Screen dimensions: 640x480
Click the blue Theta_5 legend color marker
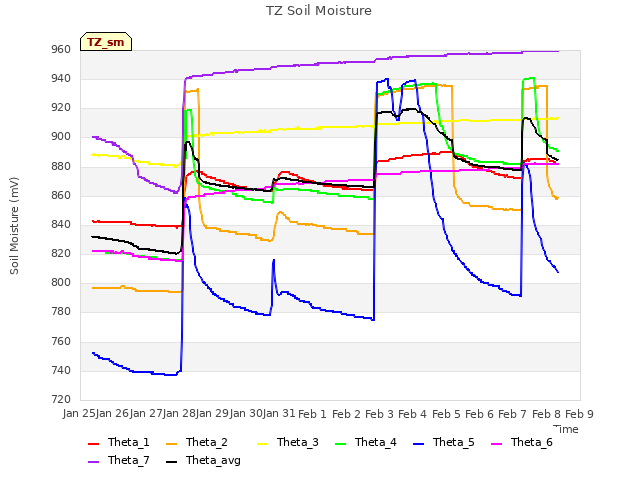[418, 444]
